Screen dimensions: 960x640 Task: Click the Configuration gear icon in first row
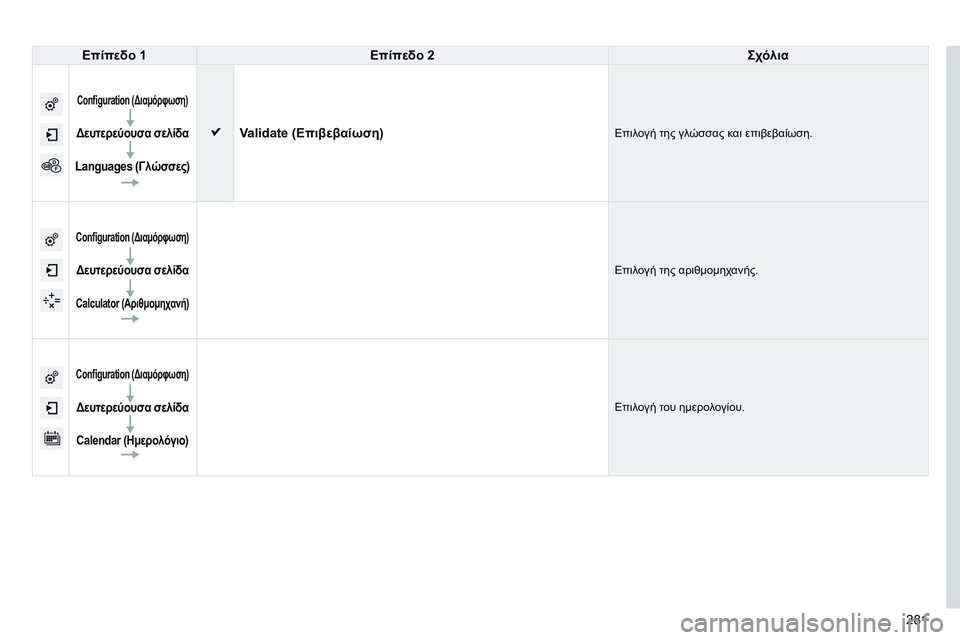(x=51, y=104)
